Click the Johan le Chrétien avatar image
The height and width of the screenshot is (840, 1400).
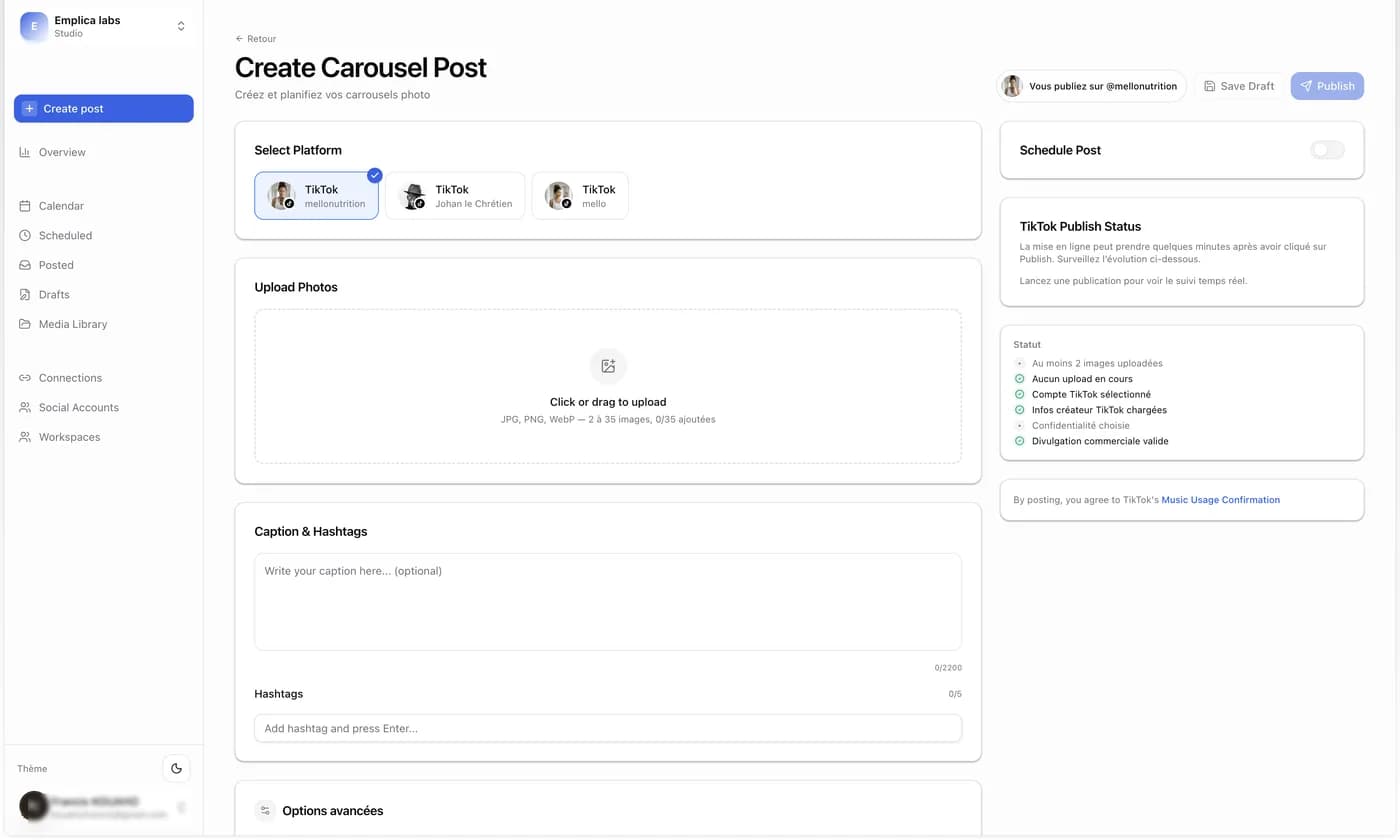click(x=413, y=196)
